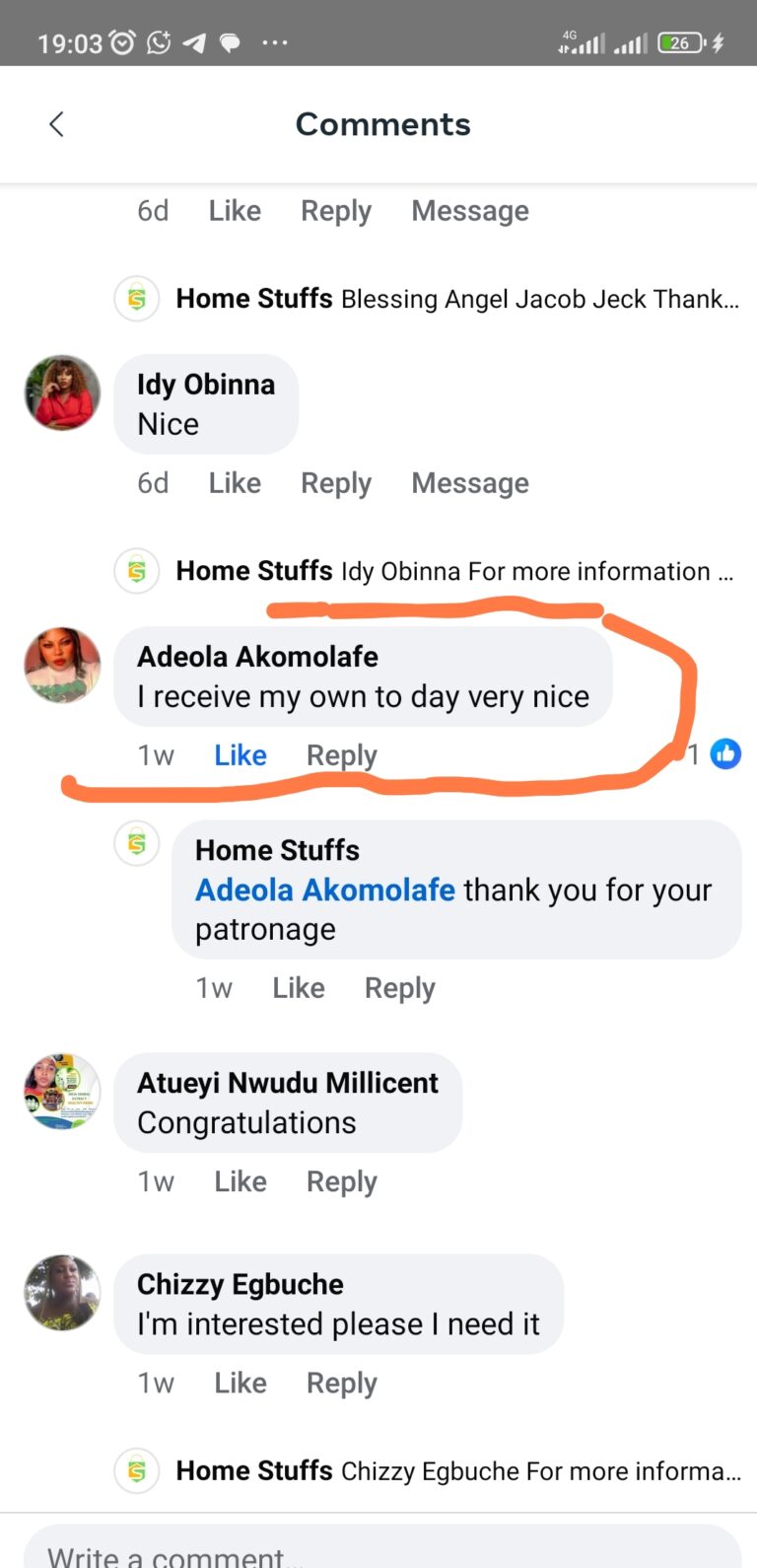Open Adeola Akomolafe's profile picture

[x=62, y=665]
